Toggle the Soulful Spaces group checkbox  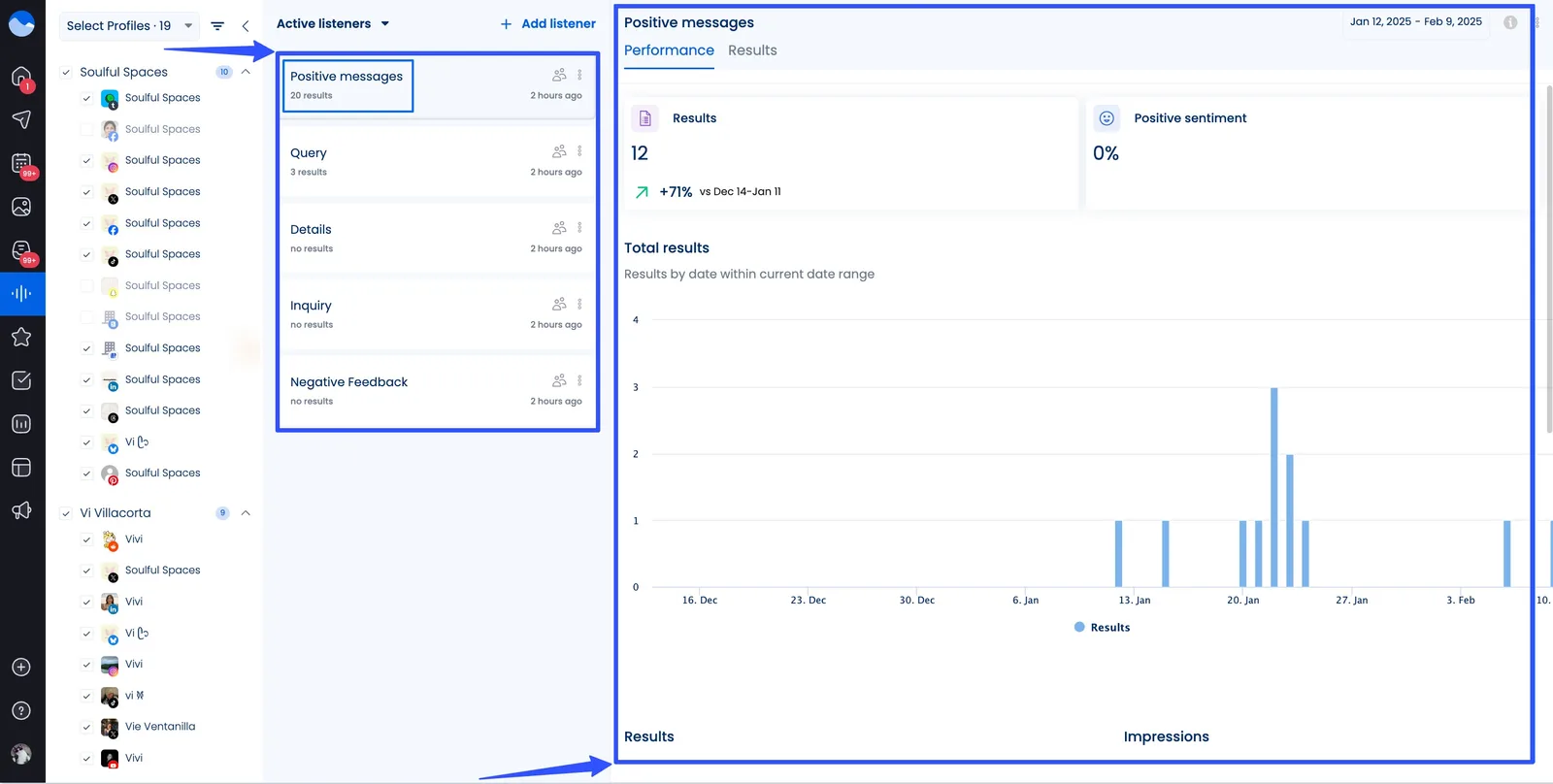pyautogui.click(x=66, y=72)
